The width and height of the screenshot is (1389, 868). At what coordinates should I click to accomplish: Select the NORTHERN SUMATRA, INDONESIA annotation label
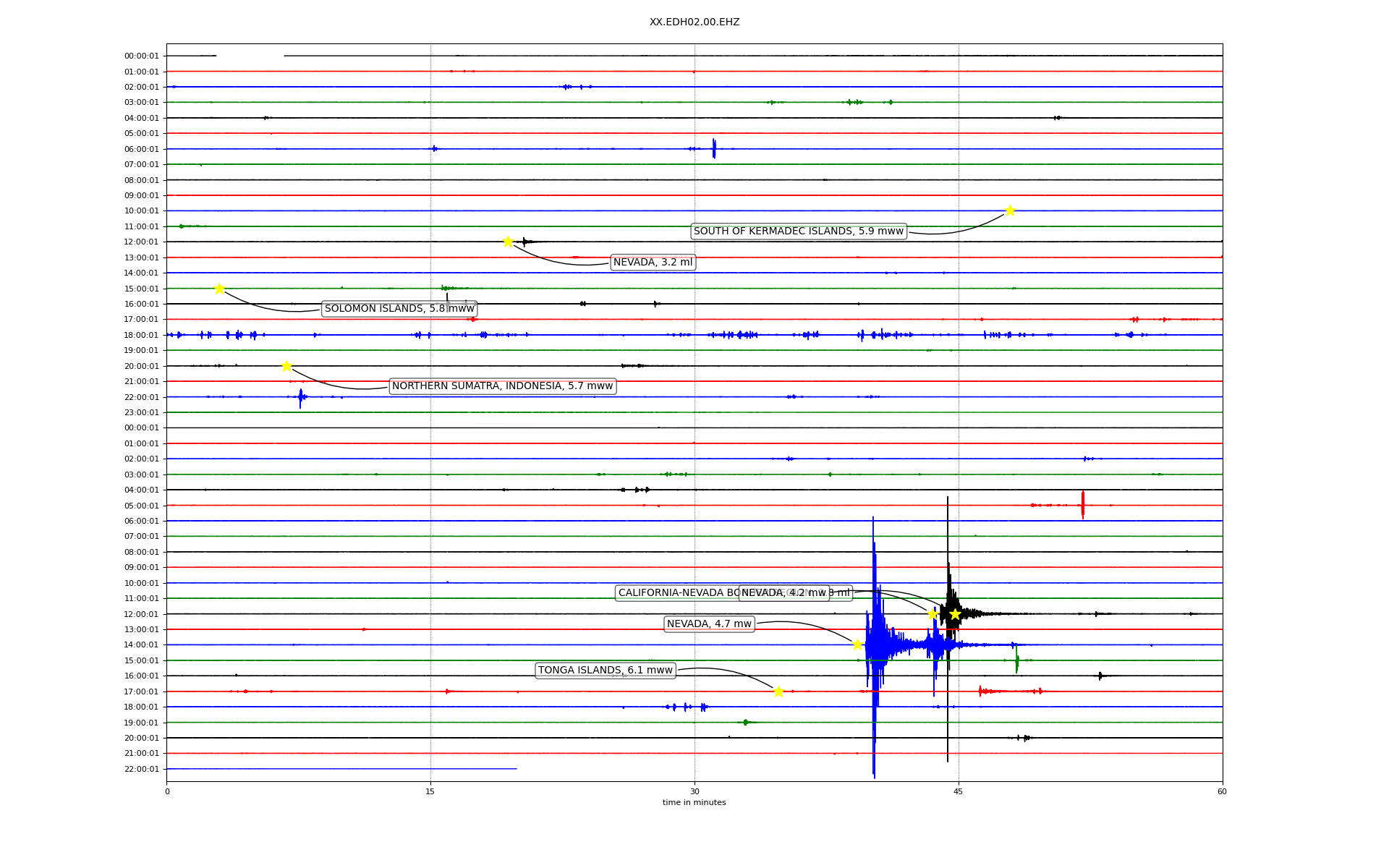point(502,386)
